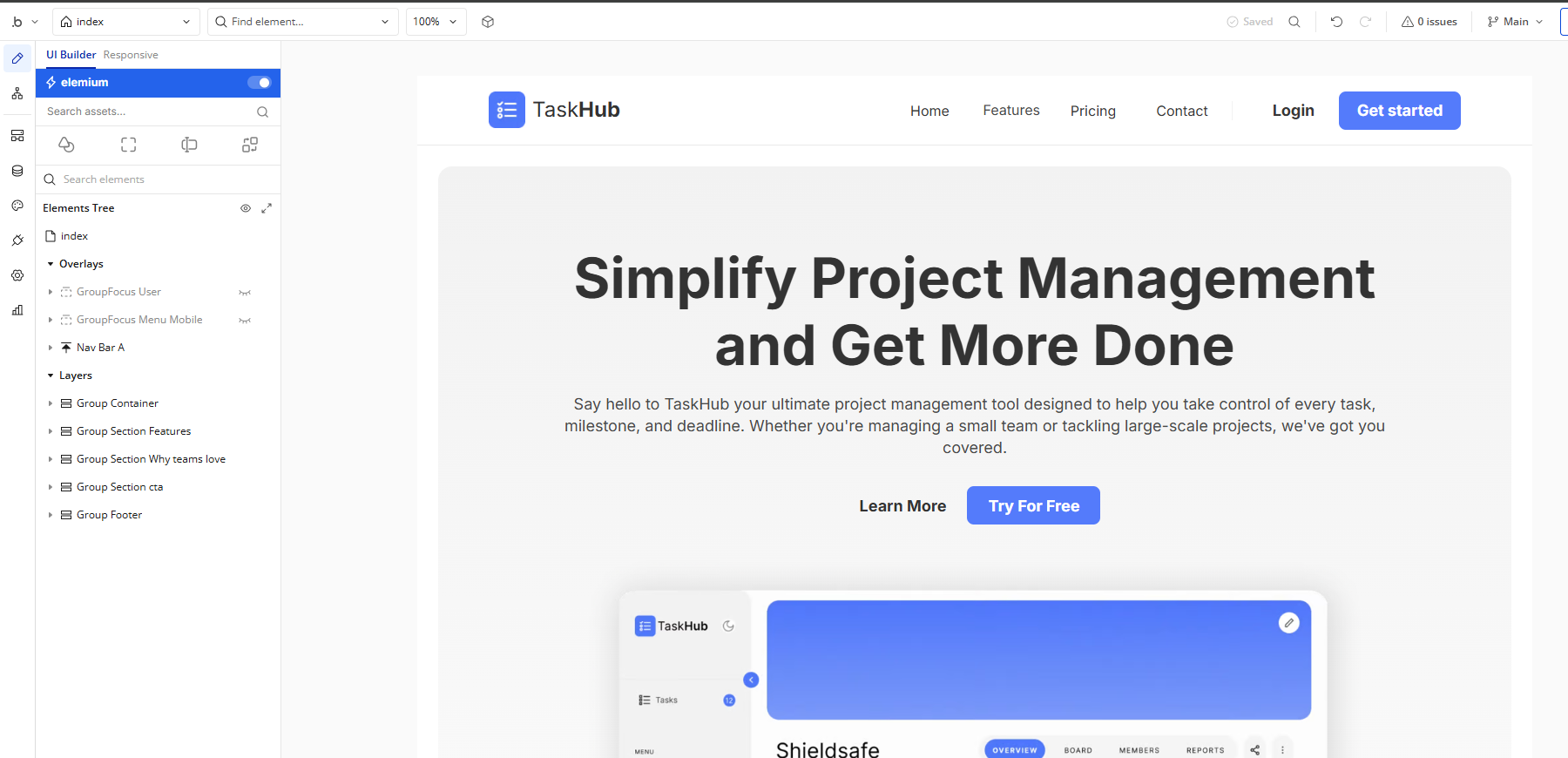Expand the Group Section Features tree node
The height and width of the screenshot is (758, 1568).
51,431
